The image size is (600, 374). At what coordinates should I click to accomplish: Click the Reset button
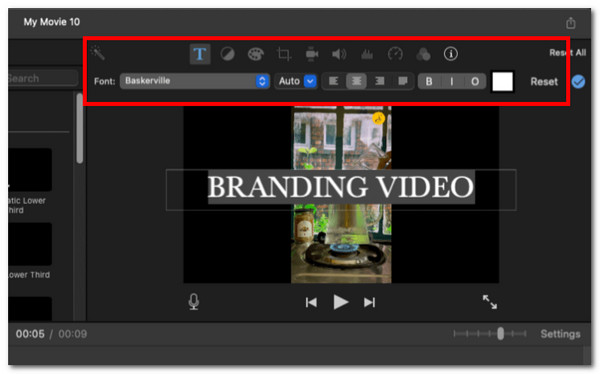coord(544,82)
